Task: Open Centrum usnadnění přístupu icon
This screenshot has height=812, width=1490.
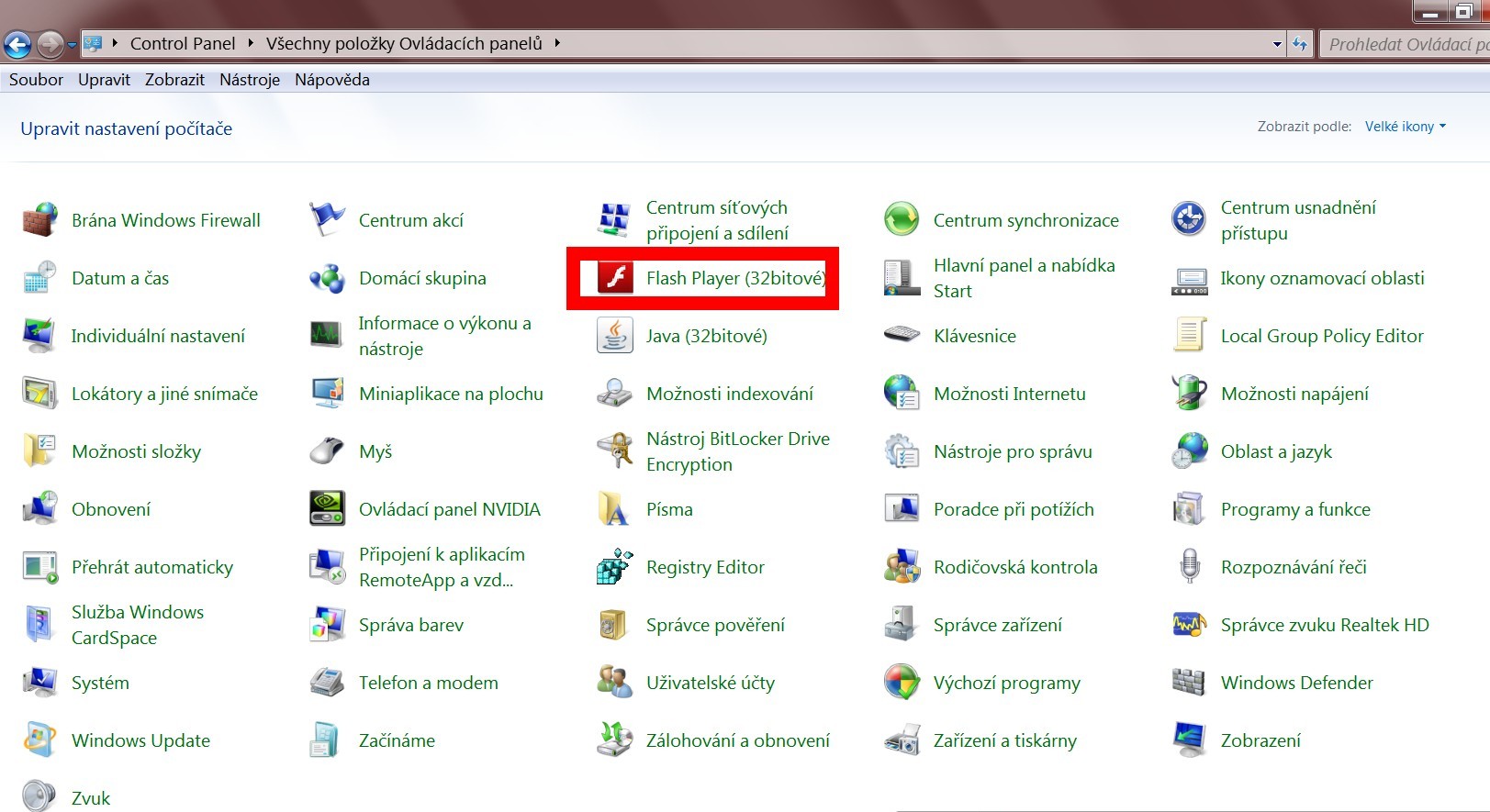Action: [1189, 220]
